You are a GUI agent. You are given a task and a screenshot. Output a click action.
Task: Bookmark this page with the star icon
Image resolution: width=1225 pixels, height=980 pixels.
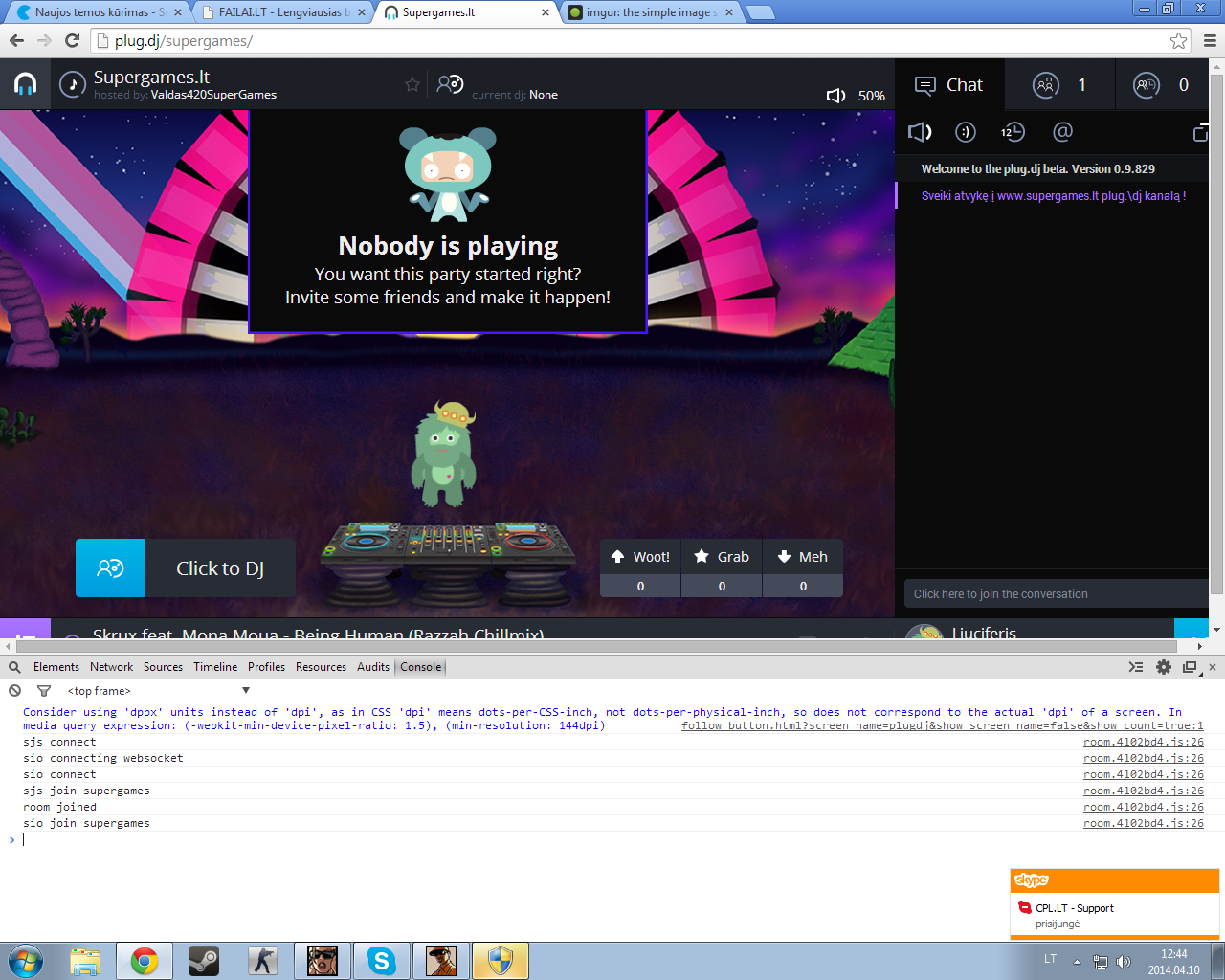(x=1178, y=40)
